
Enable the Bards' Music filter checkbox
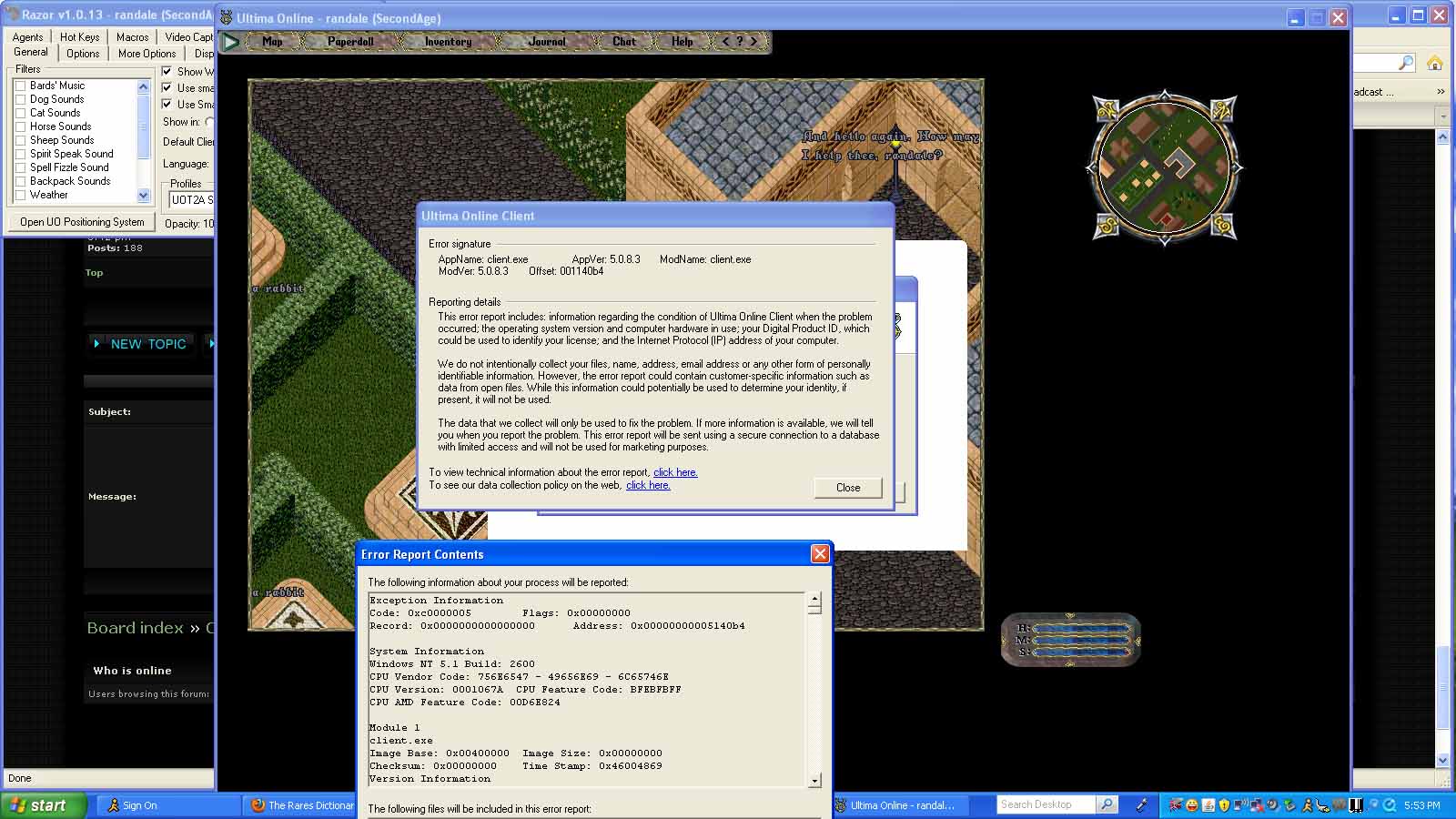[x=20, y=86]
